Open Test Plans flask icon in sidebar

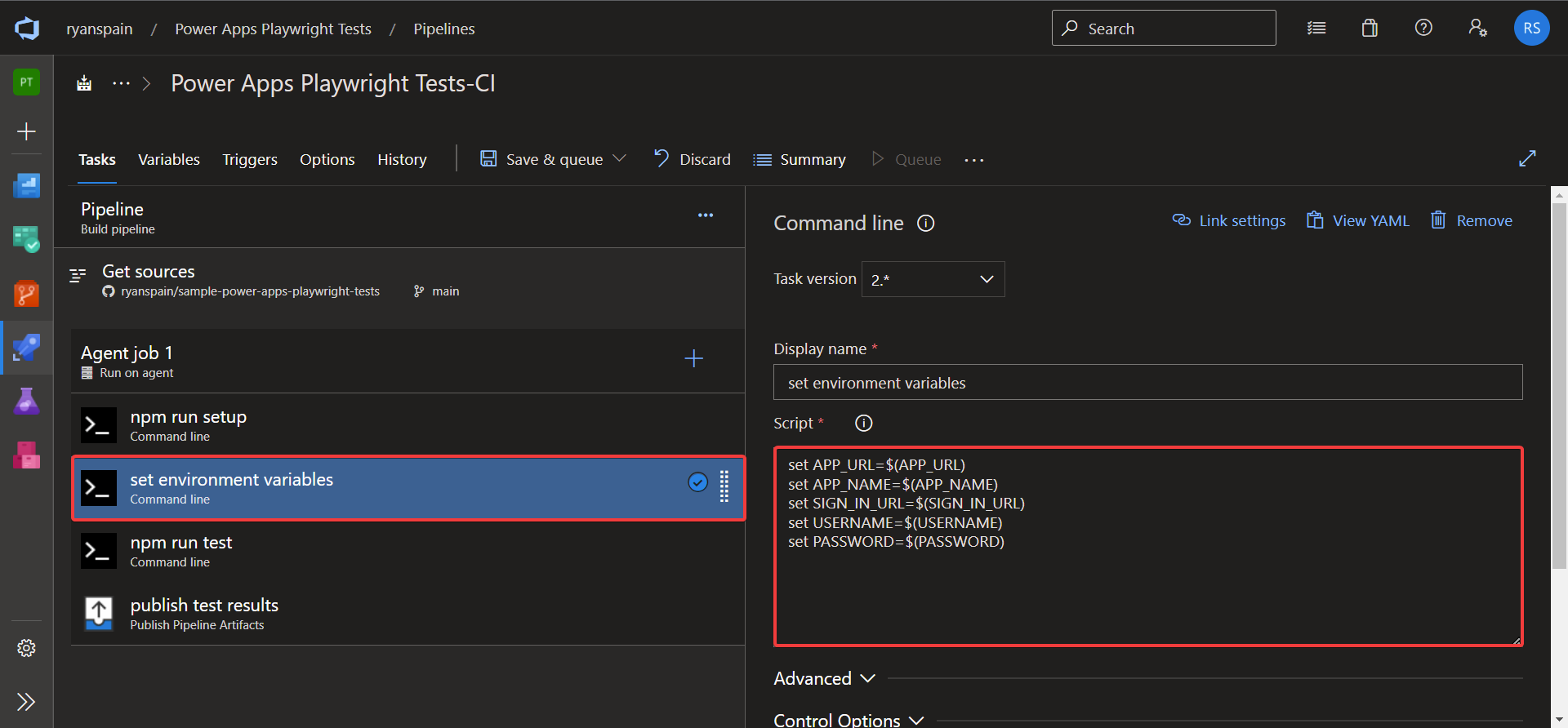tap(26, 401)
